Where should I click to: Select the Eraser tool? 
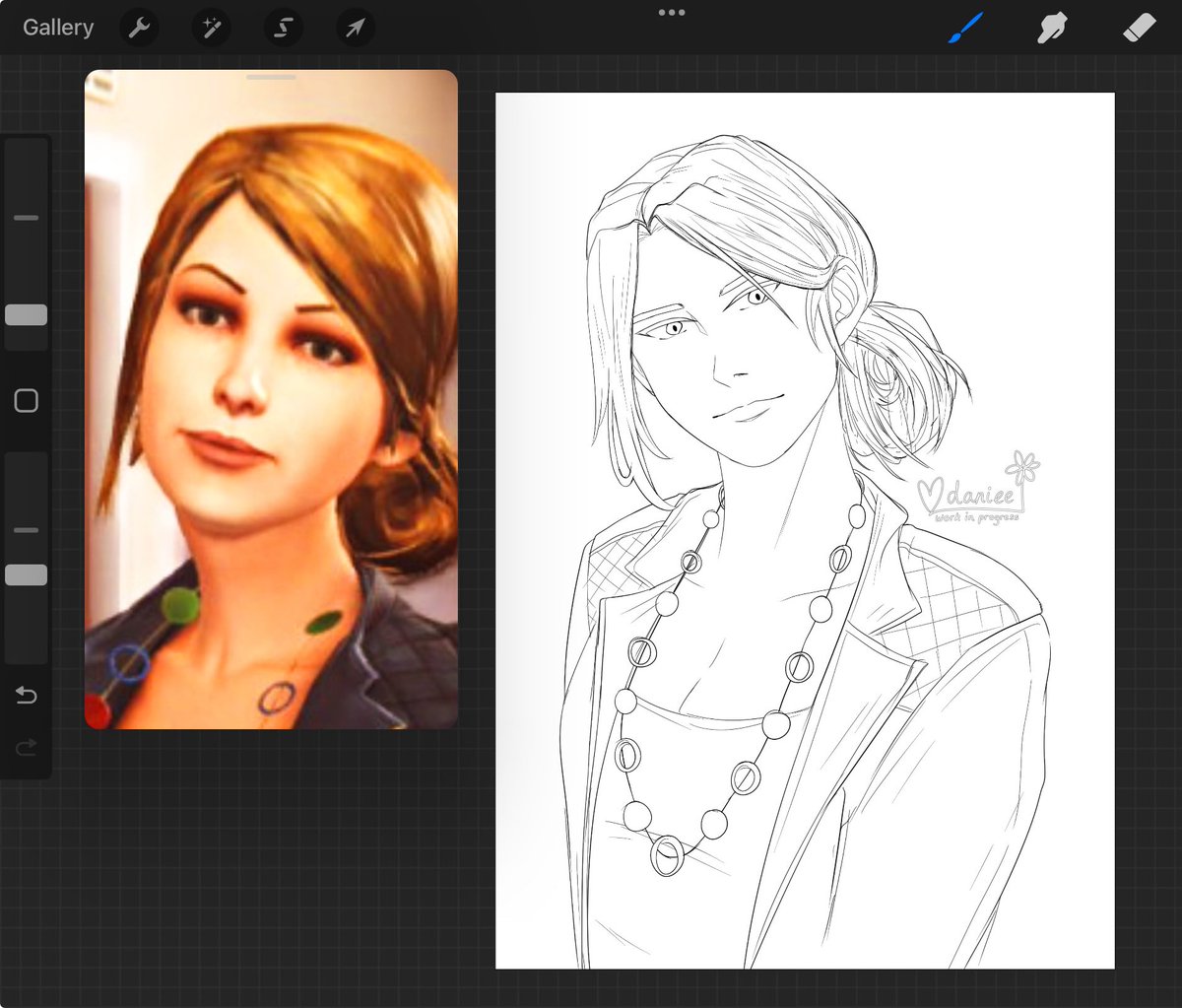pyautogui.click(x=1139, y=28)
